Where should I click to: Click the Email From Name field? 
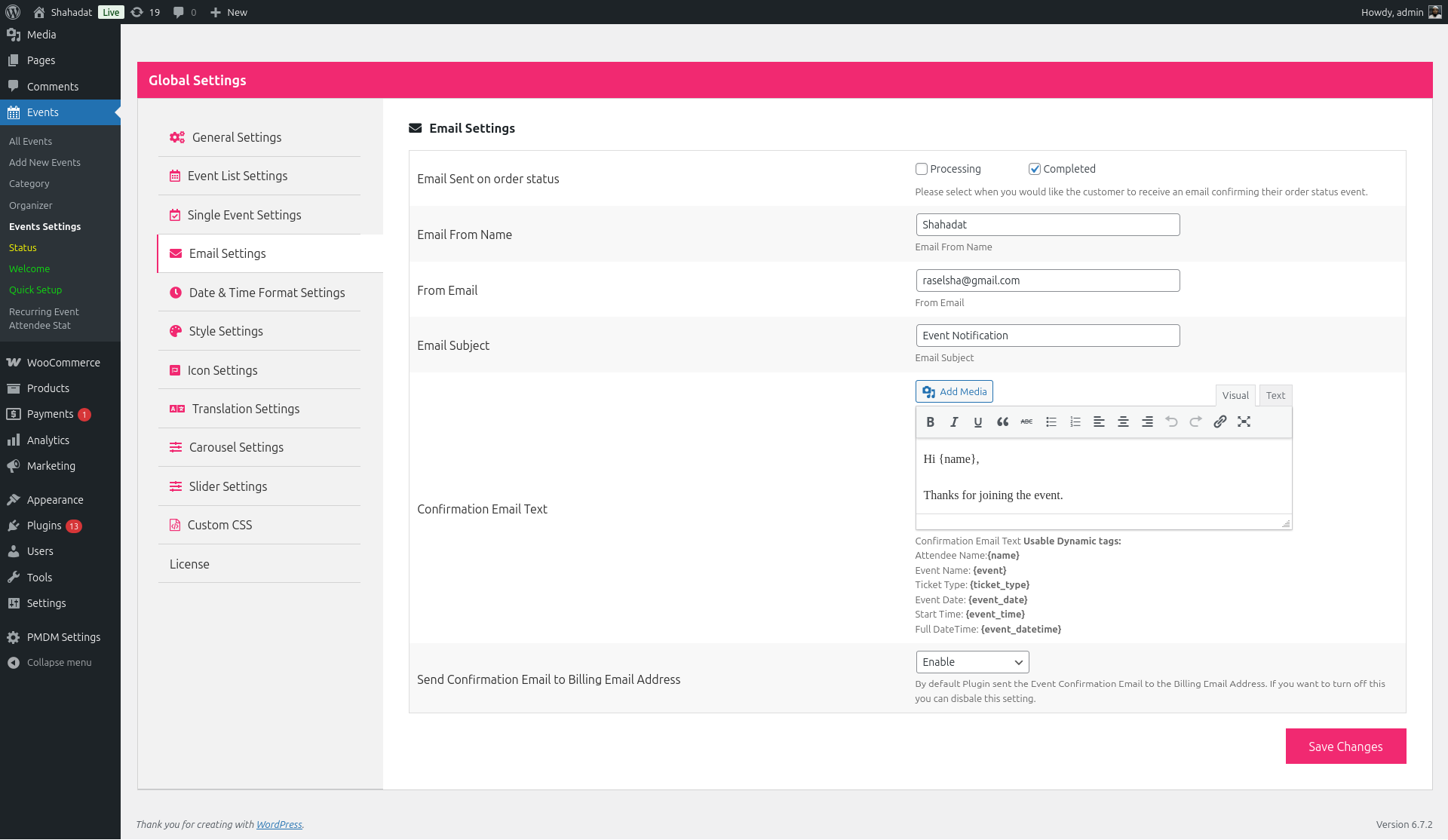[x=1048, y=225]
